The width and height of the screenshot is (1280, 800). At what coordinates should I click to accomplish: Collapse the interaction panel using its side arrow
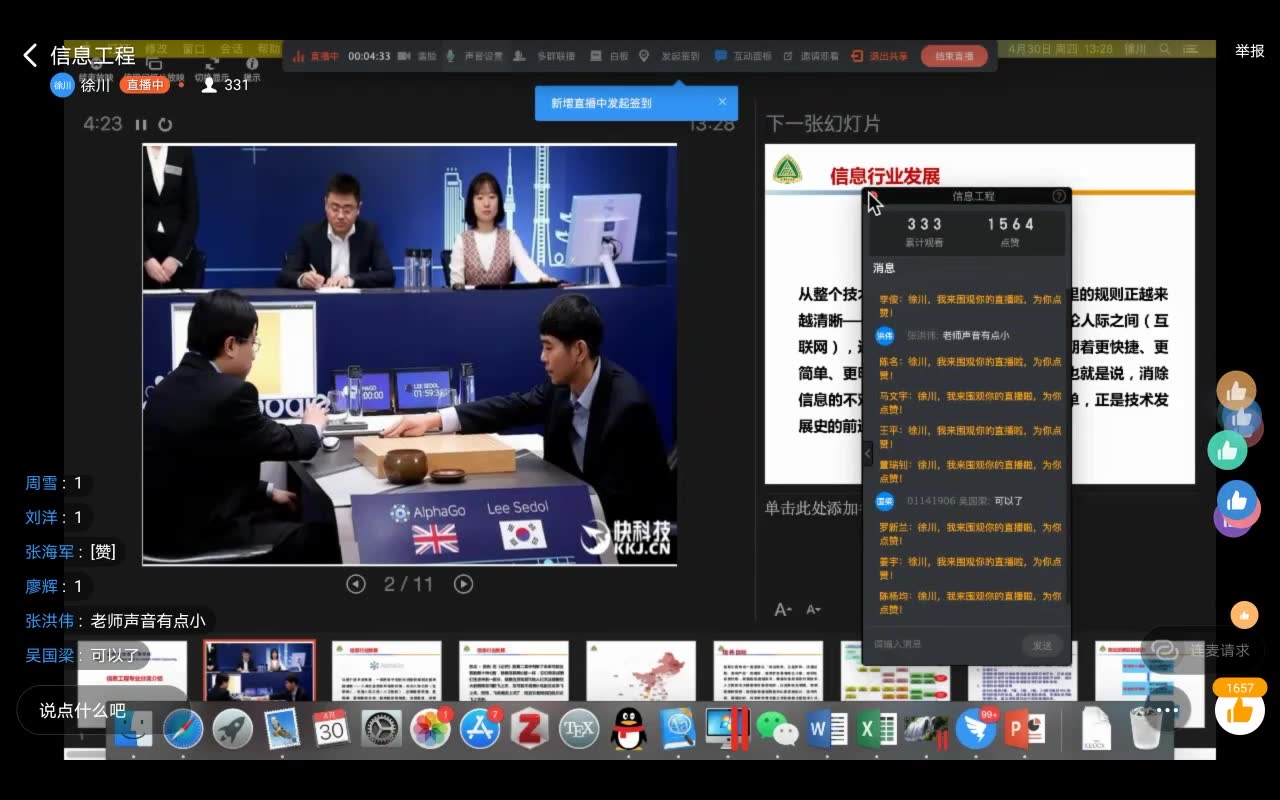[x=868, y=453]
